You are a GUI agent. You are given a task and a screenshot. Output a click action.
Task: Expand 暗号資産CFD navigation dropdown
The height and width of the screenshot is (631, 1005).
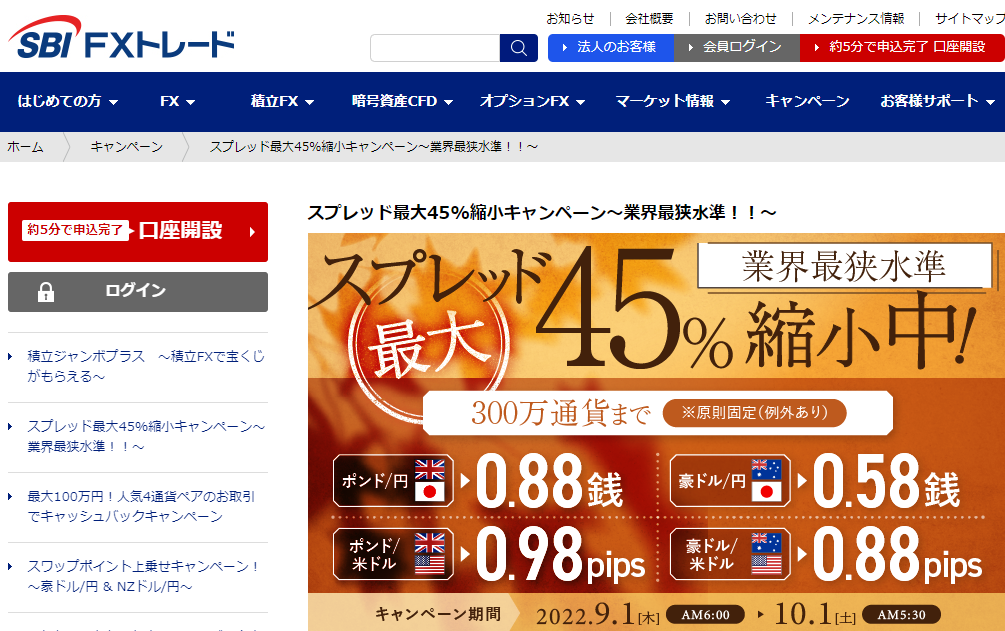(402, 101)
